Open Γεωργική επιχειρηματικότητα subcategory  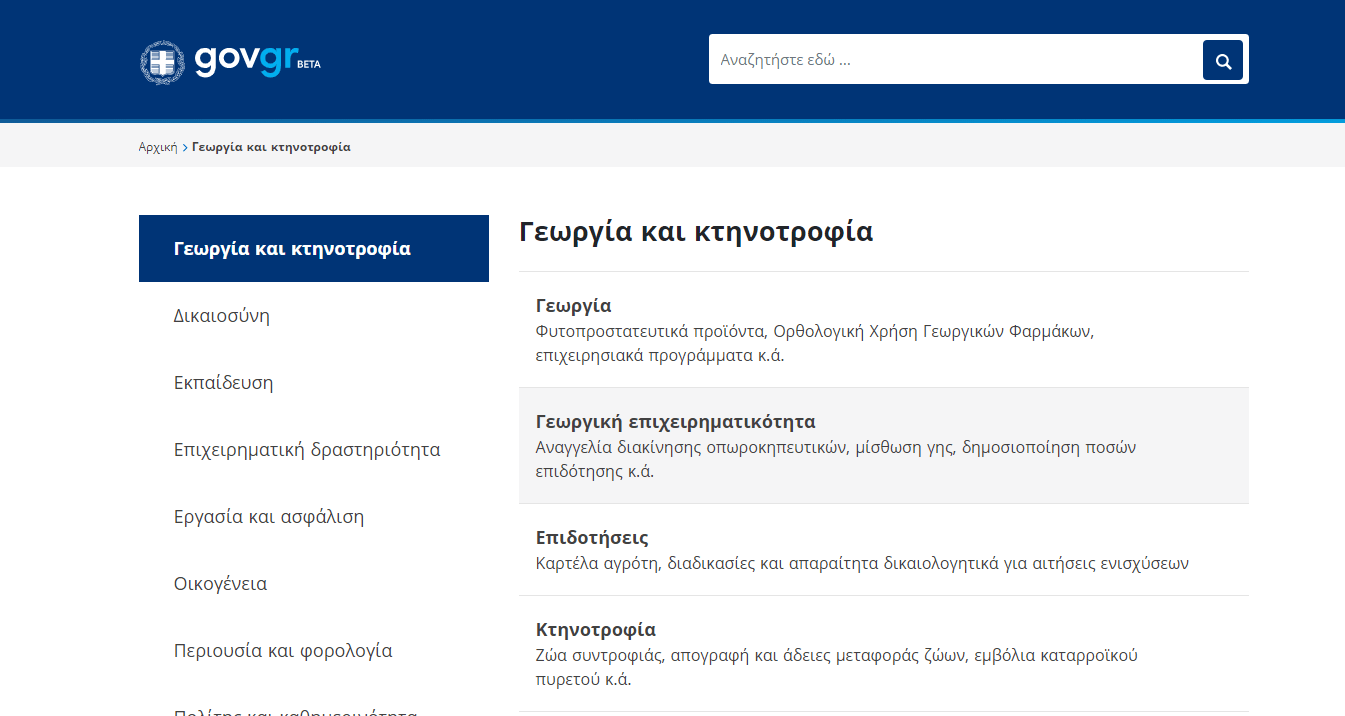(676, 422)
